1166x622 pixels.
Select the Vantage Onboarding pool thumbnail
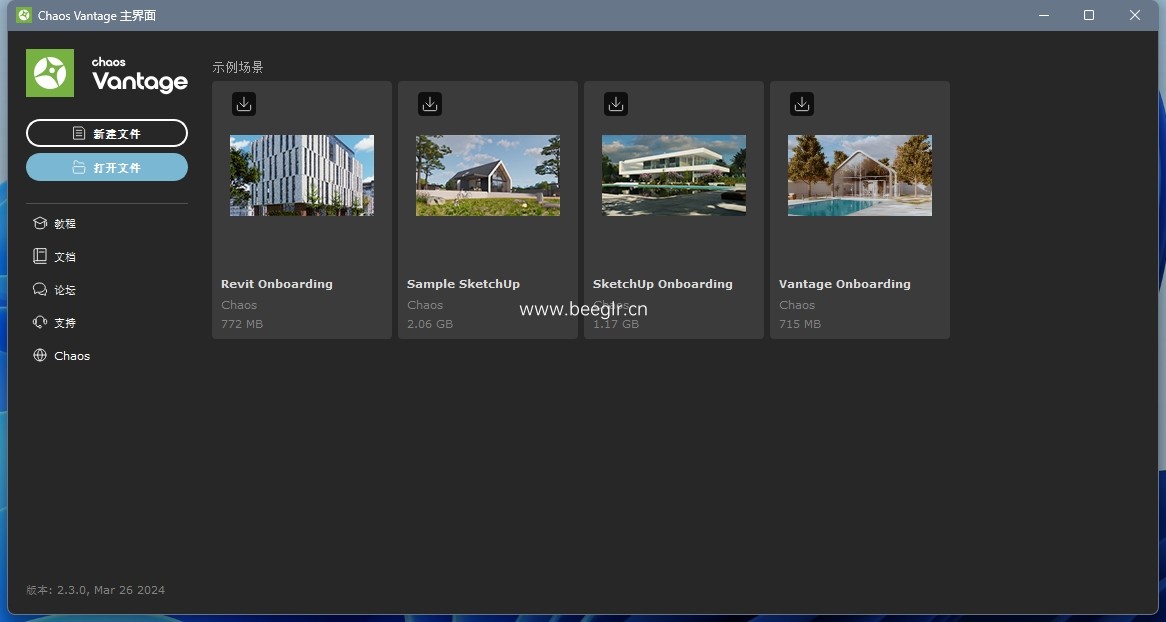860,176
